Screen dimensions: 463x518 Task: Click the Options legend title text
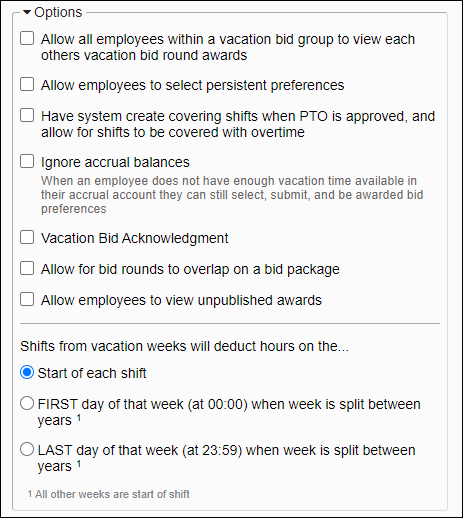pos(58,12)
